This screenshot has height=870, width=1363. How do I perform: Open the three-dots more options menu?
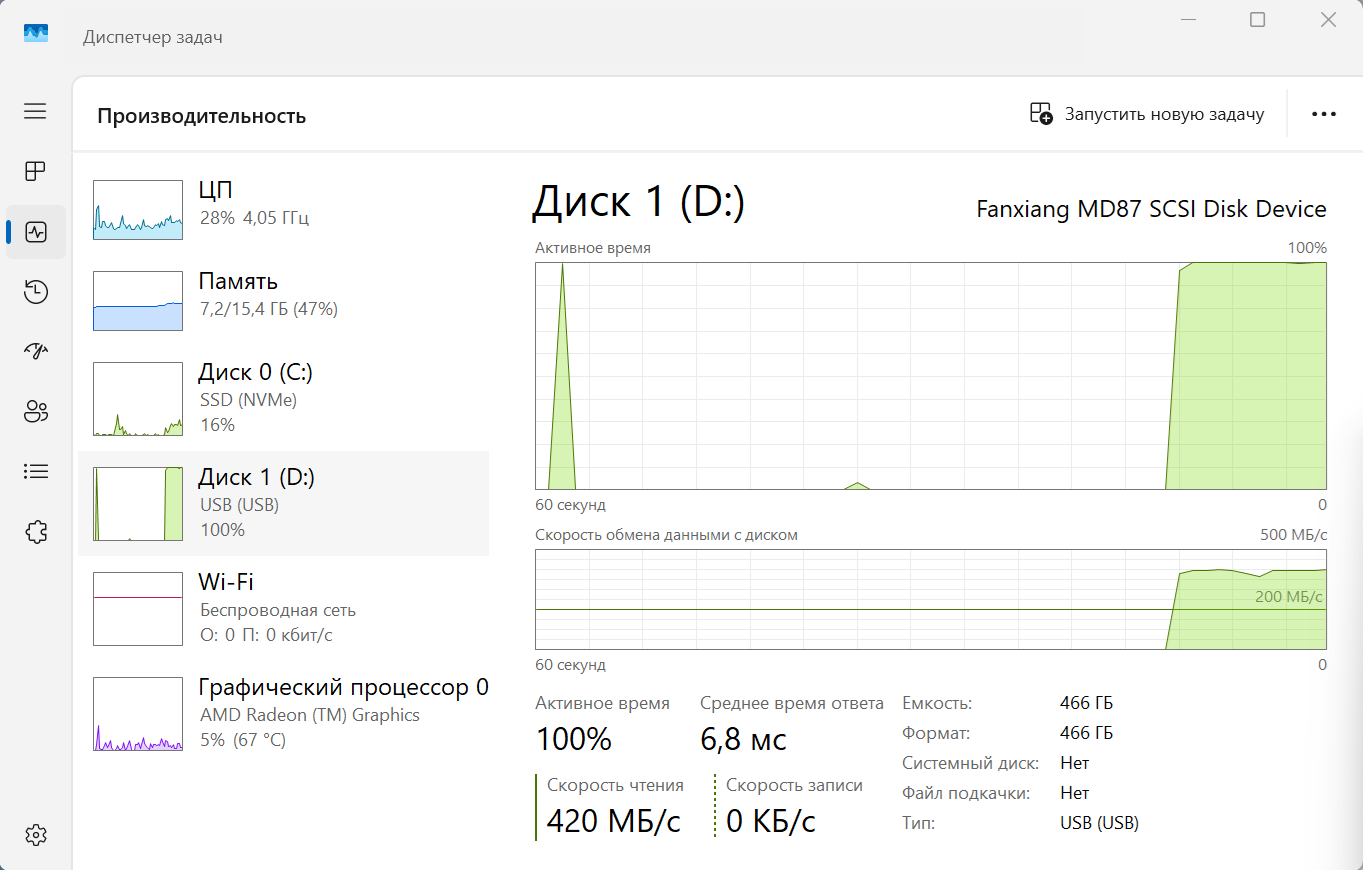tap(1323, 114)
